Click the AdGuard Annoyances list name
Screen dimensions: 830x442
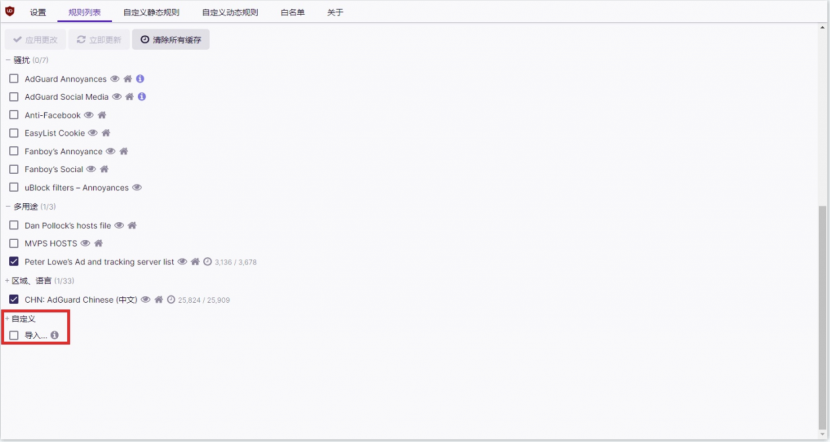tap(66, 79)
